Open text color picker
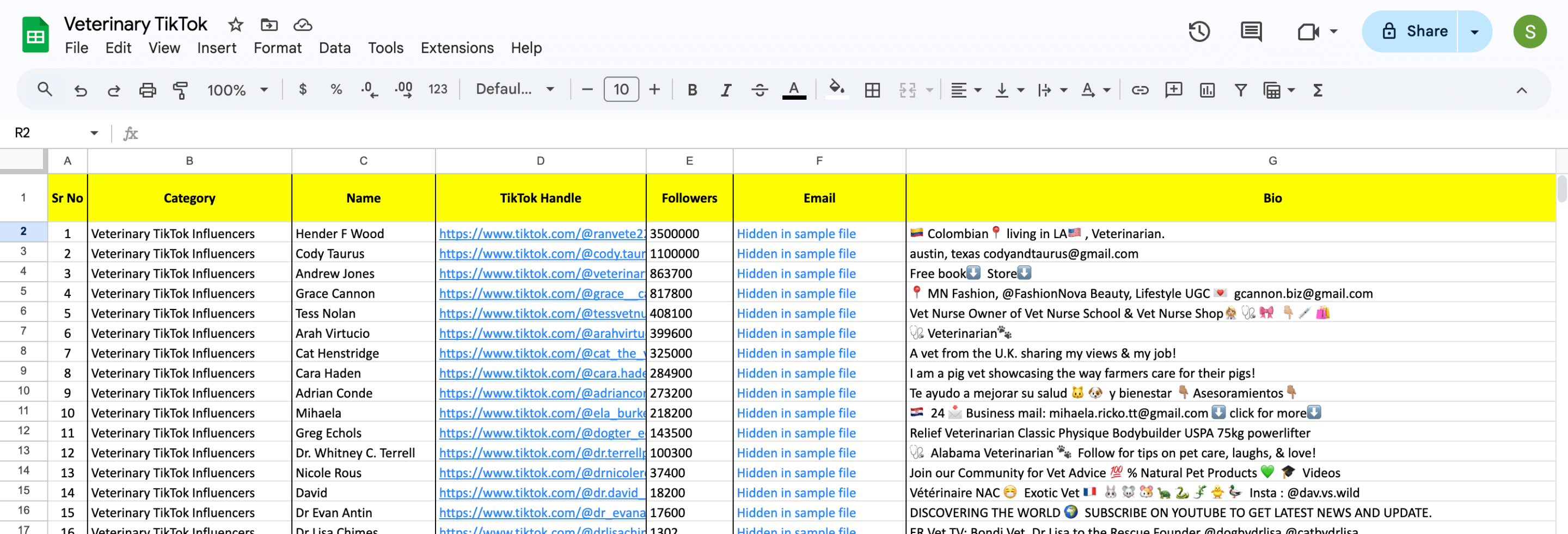1568x534 pixels. click(794, 90)
